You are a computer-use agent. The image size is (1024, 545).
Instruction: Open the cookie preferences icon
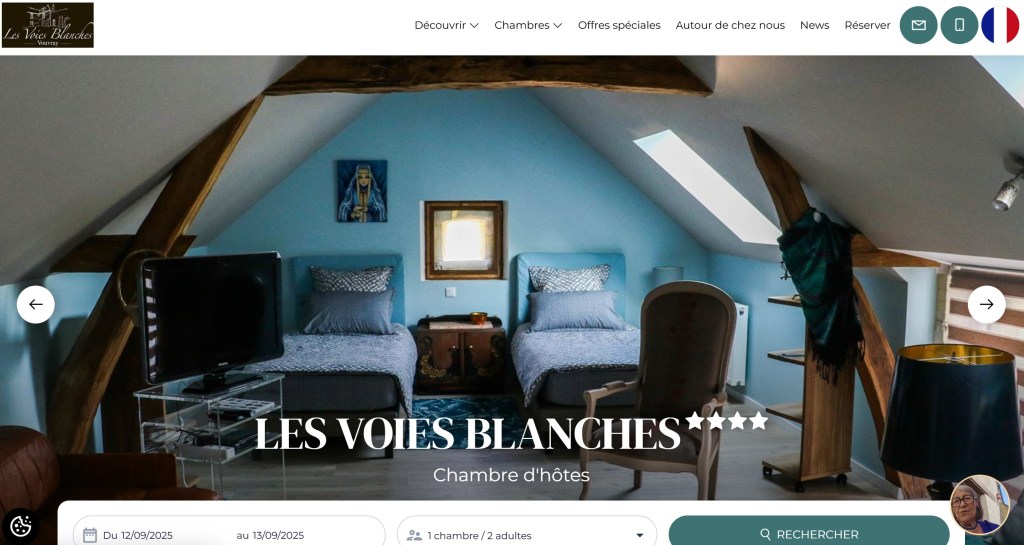point(21,525)
